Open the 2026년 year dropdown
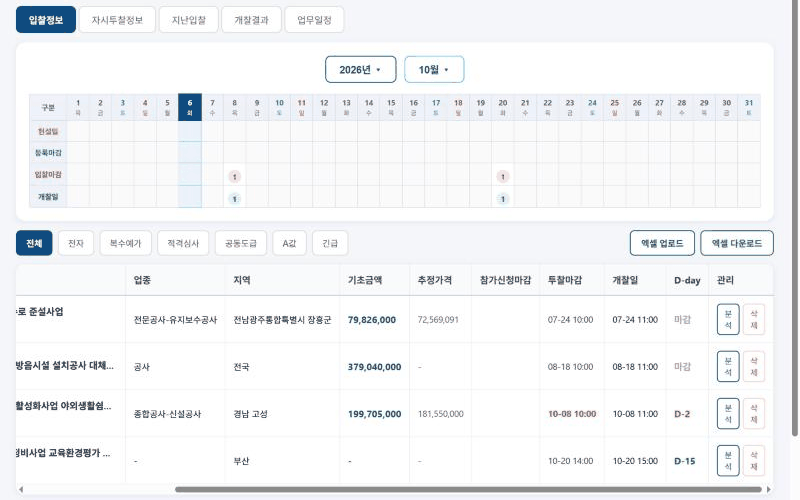Image resolution: width=800 pixels, height=500 pixels. click(x=361, y=69)
